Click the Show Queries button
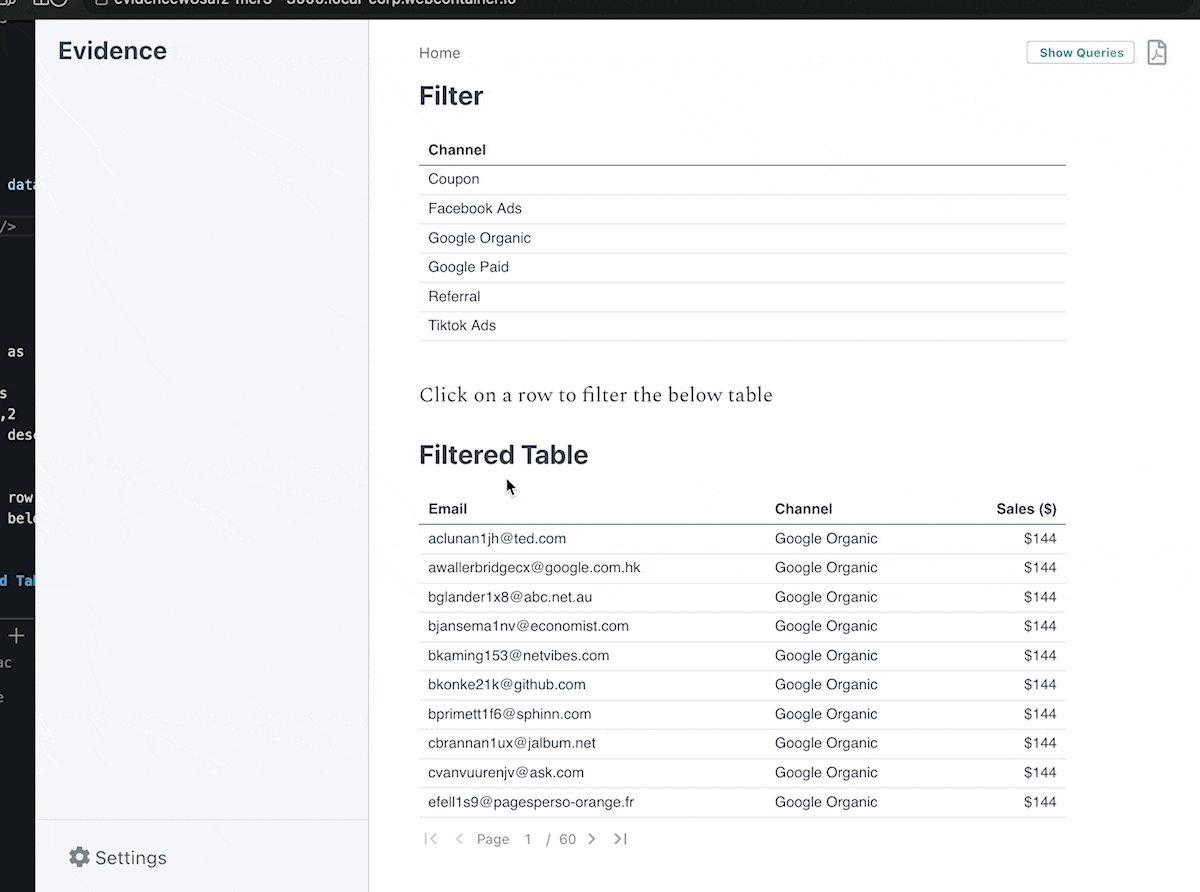Image resolution: width=1200 pixels, height=892 pixels. 1080,52
